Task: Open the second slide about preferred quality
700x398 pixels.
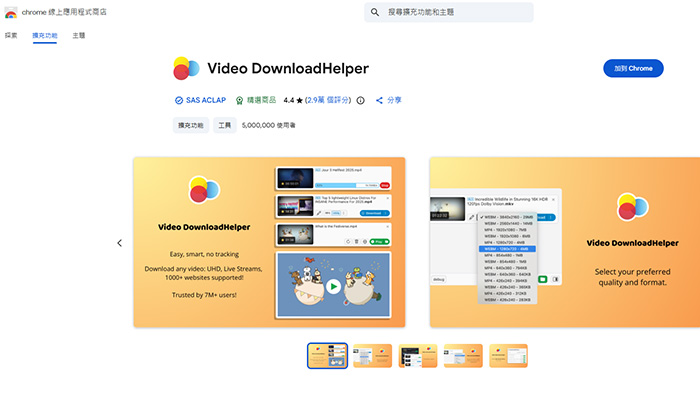Action: pos(565,242)
